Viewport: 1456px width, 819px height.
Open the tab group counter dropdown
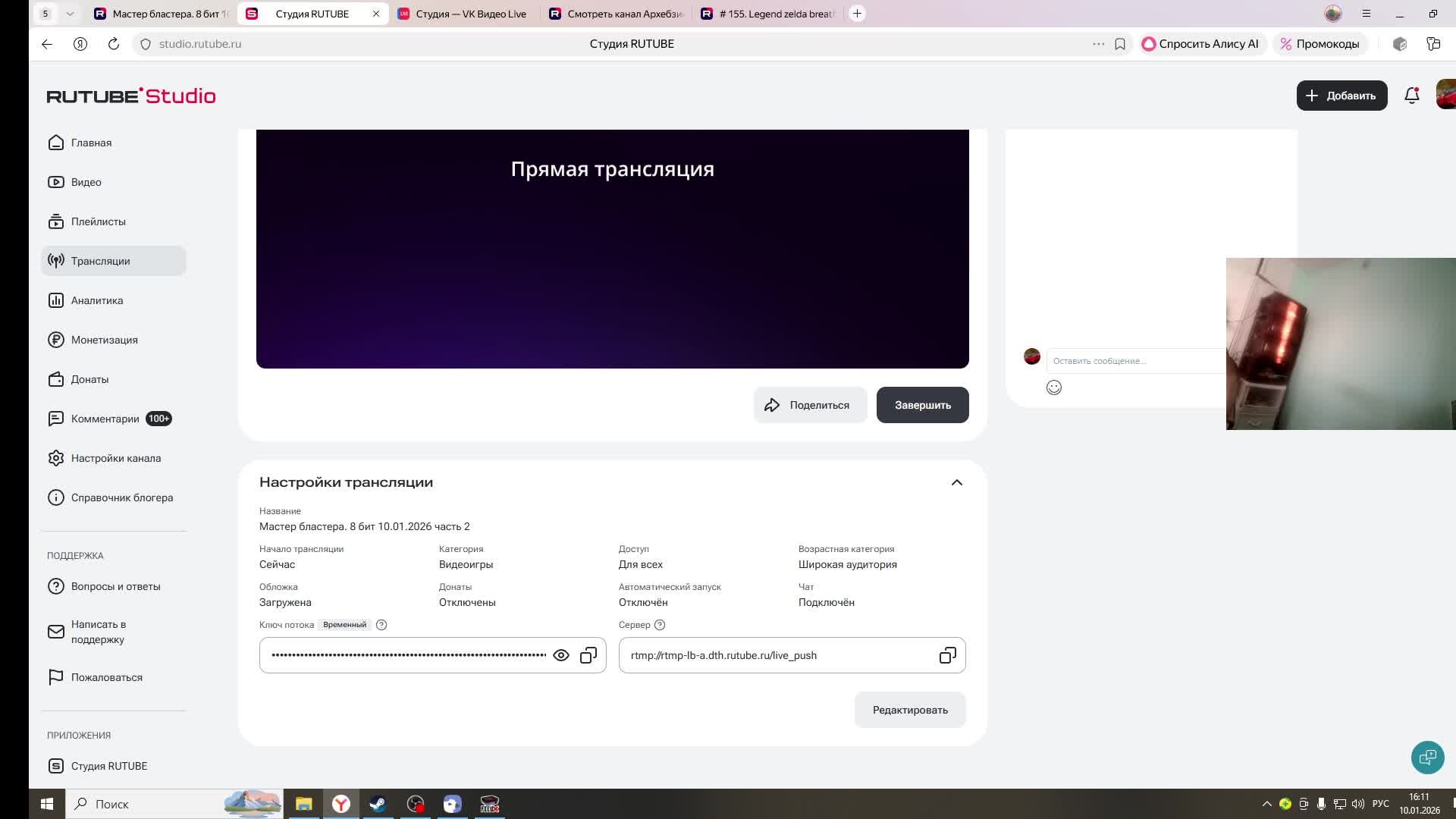point(70,14)
